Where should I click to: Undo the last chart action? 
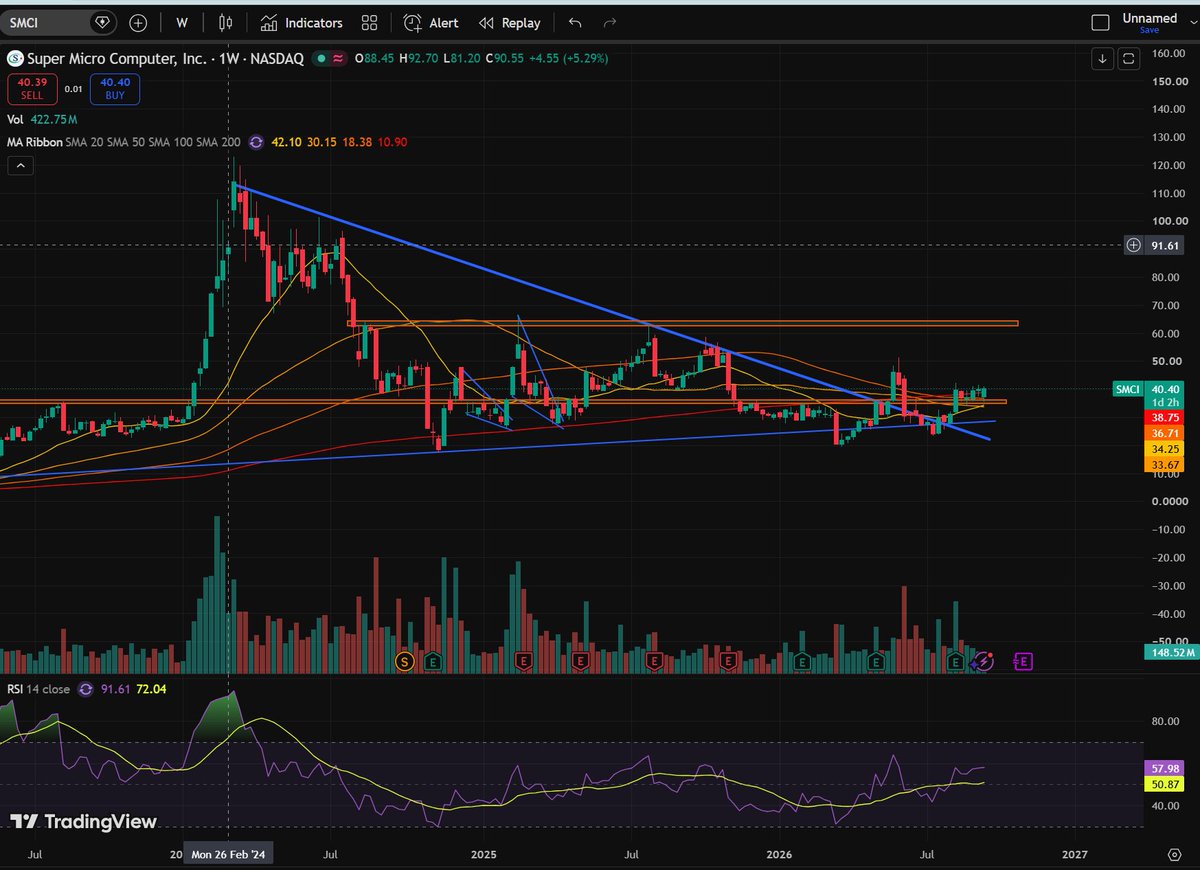click(574, 22)
